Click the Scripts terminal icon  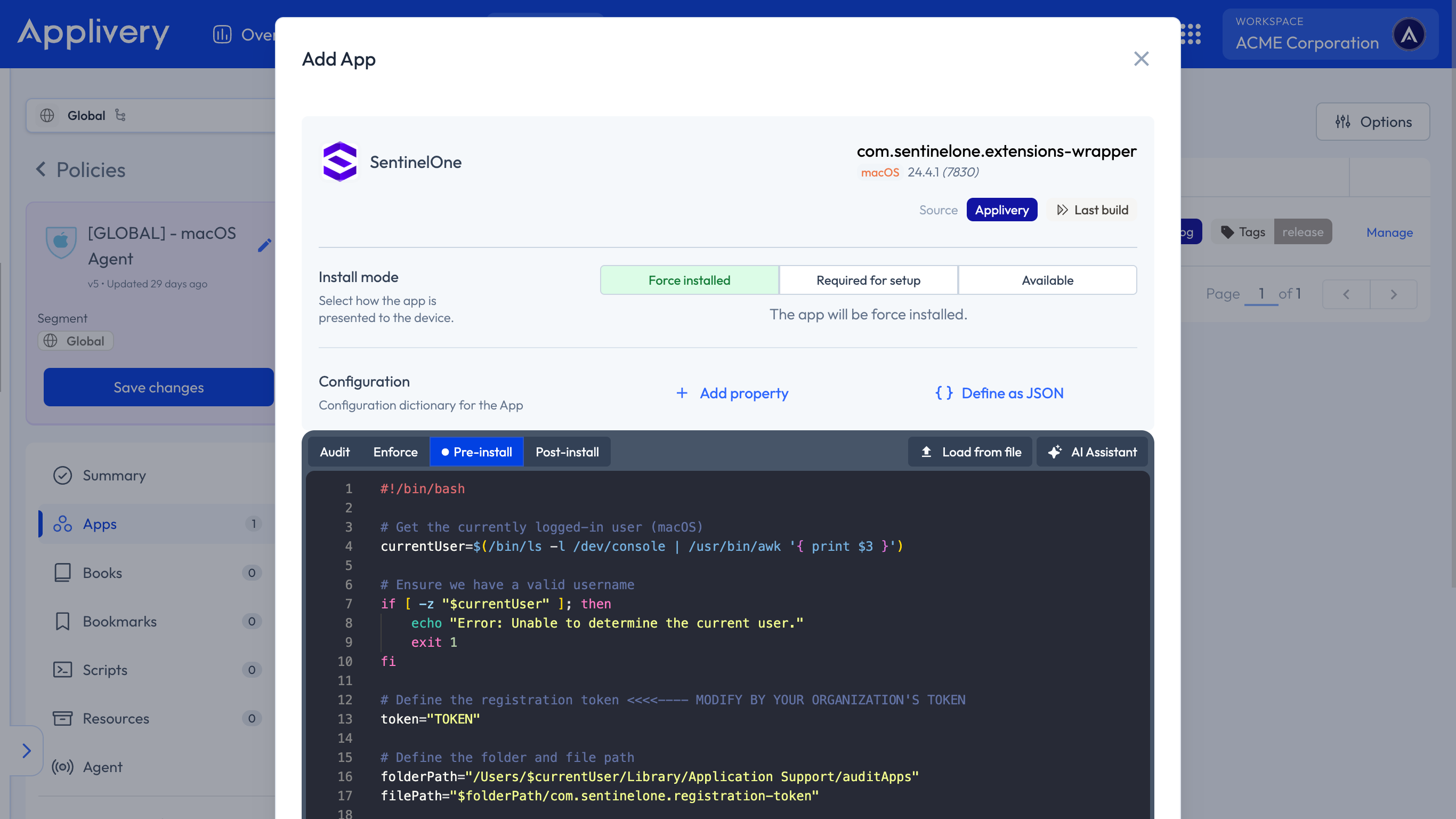pos(62,670)
